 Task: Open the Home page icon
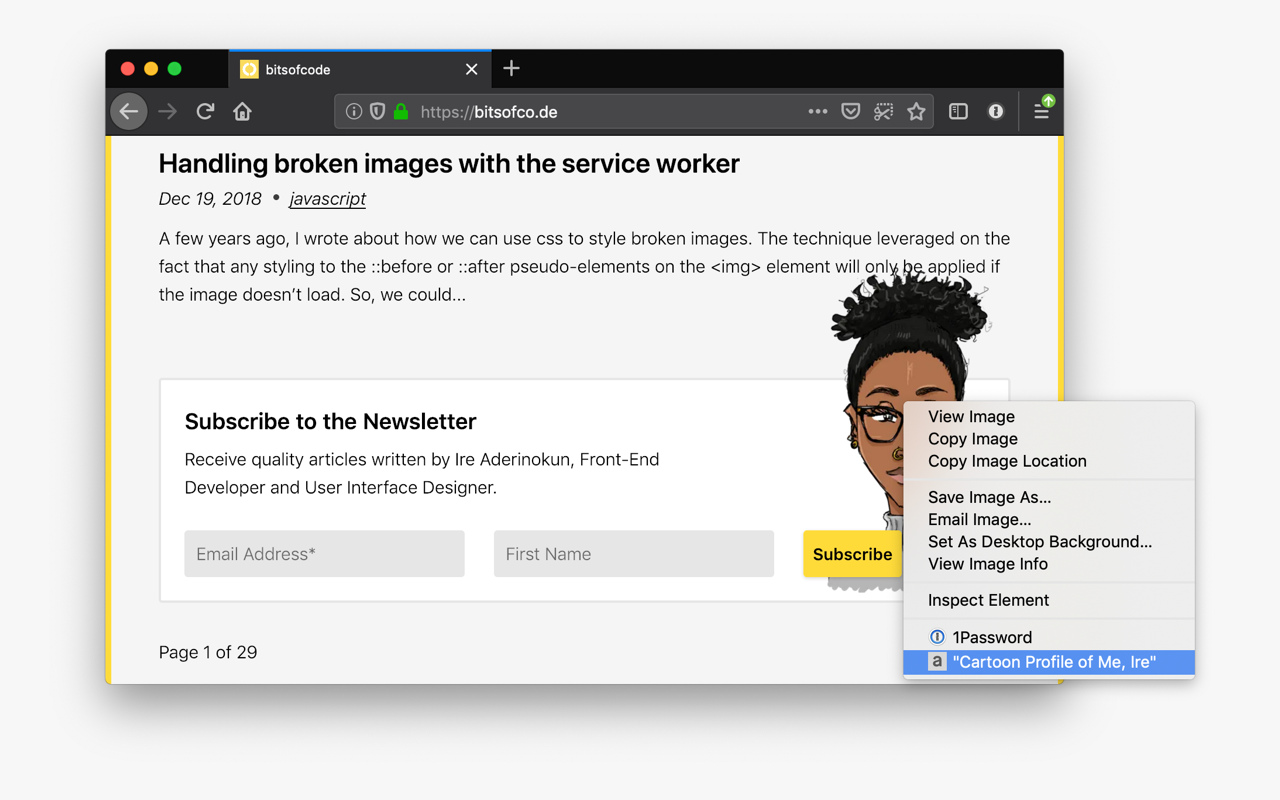point(242,112)
